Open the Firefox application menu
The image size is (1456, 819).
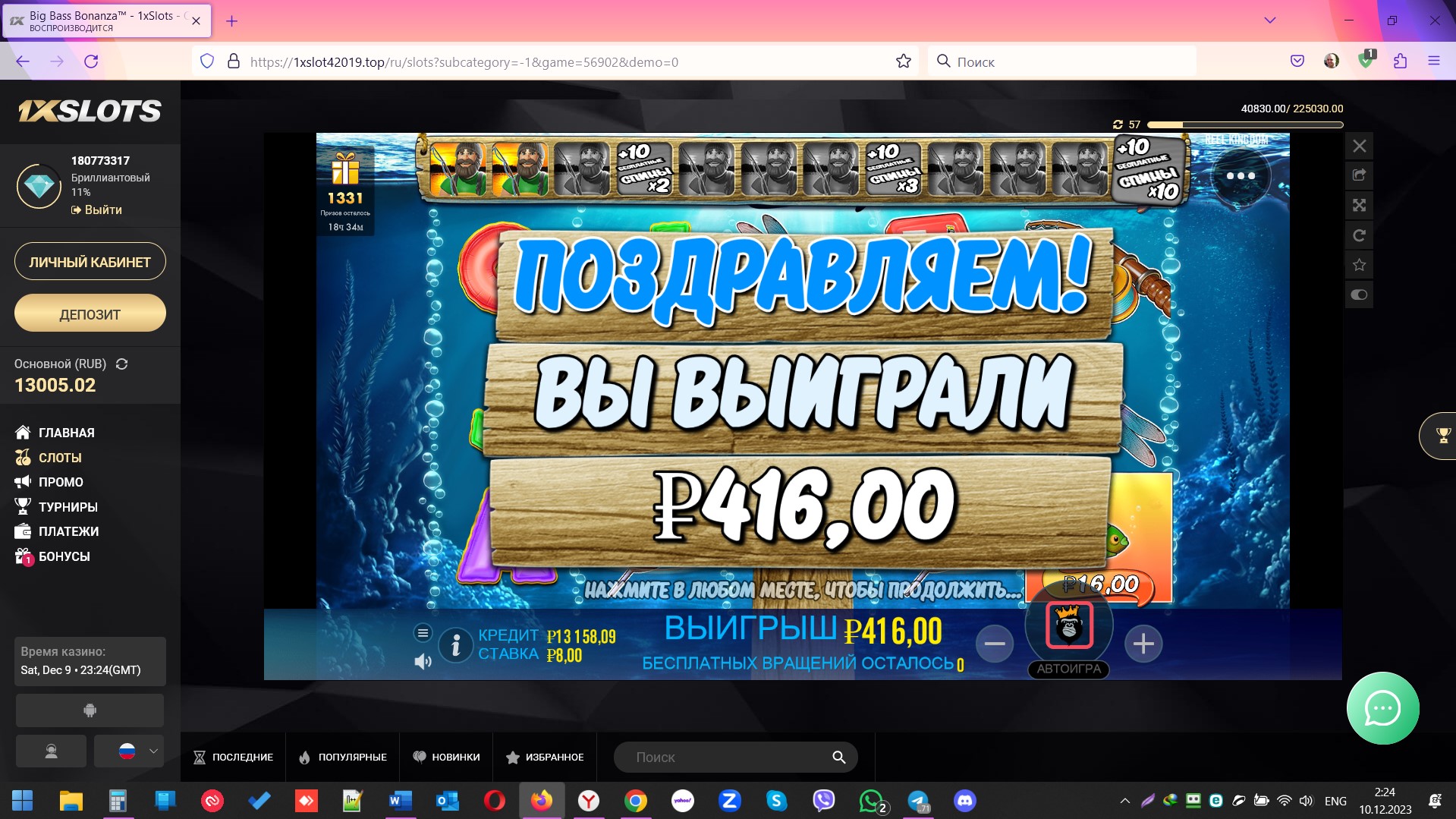[x=1433, y=61]
